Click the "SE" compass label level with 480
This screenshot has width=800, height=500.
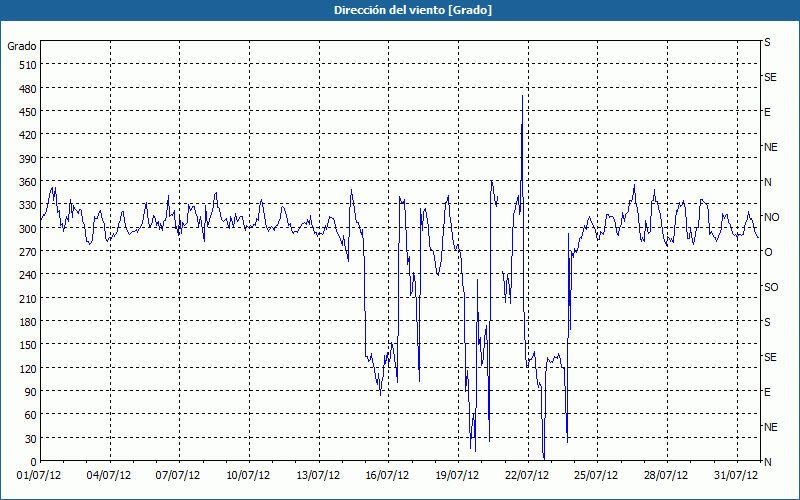(770, 77)
